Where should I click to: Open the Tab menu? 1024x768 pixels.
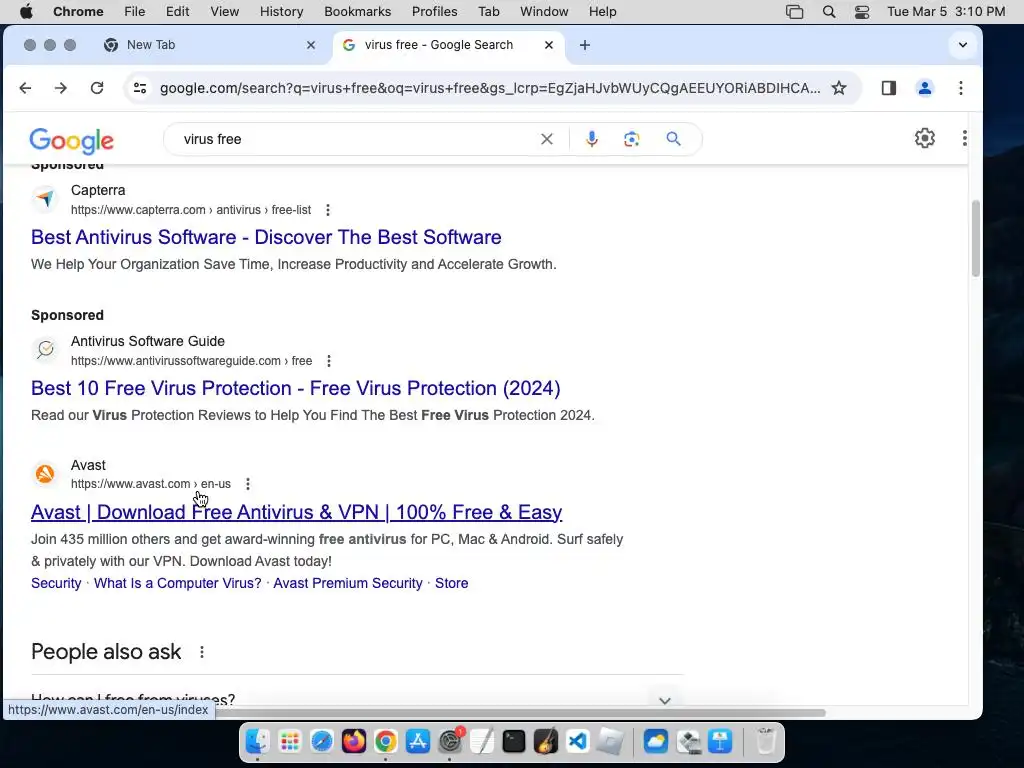click(x=488, y=12)
